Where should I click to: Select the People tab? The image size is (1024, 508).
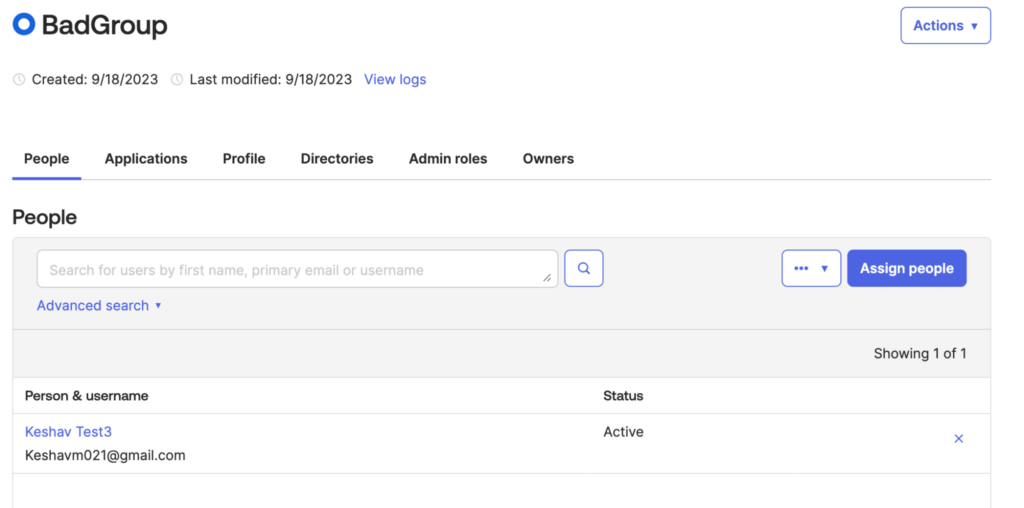(47, 159)
